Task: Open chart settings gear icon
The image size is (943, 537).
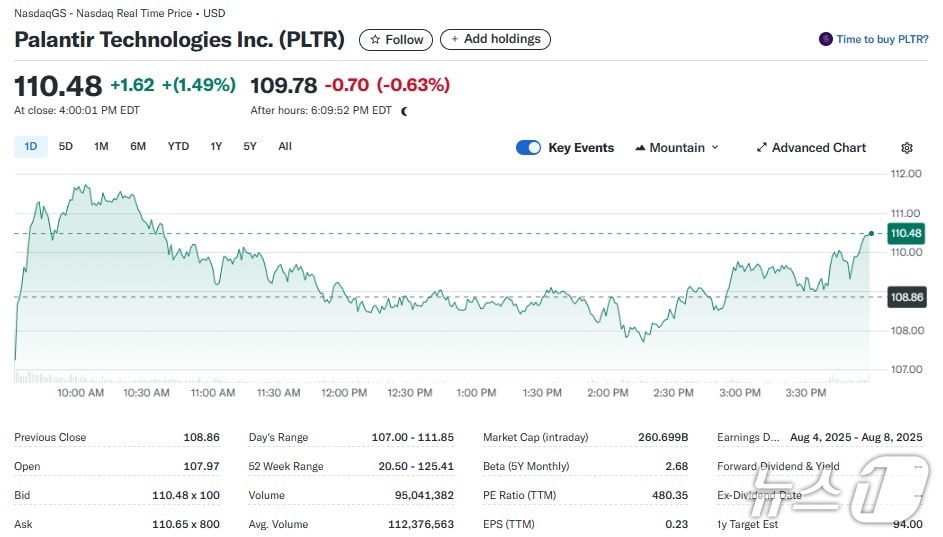Action: tap(906, 148)
